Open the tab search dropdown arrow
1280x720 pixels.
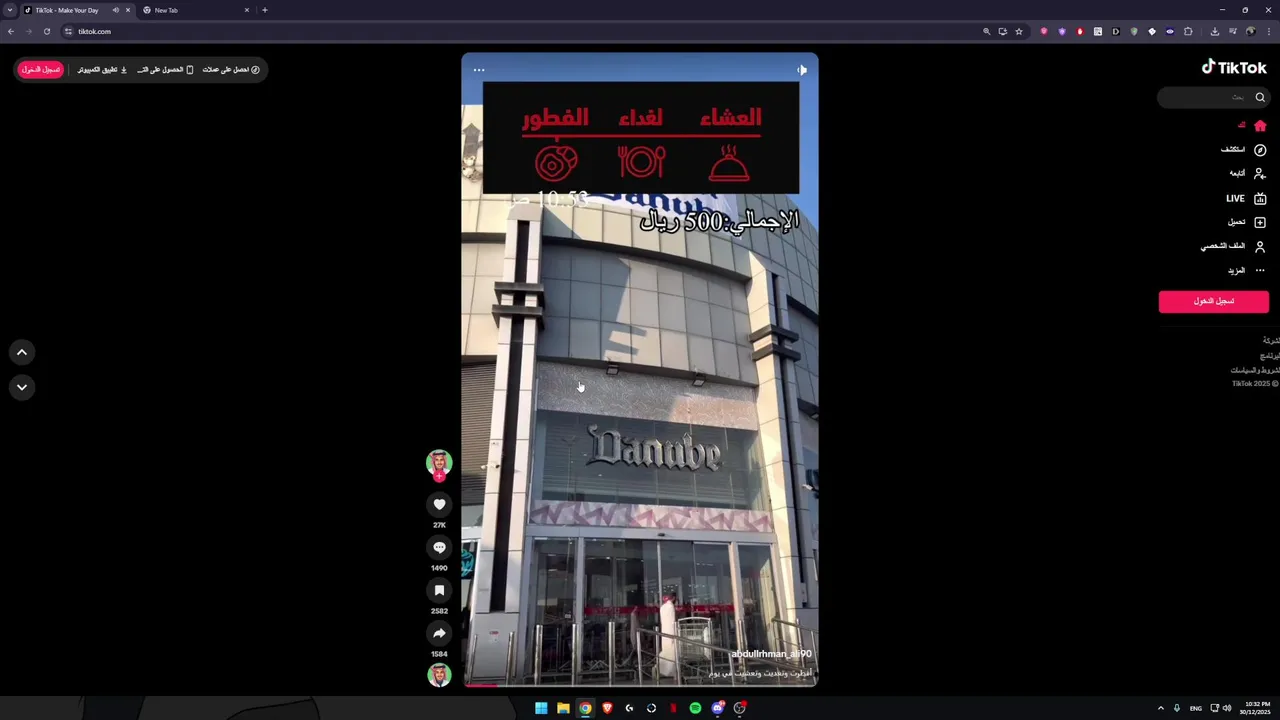(x=10, y=10)
